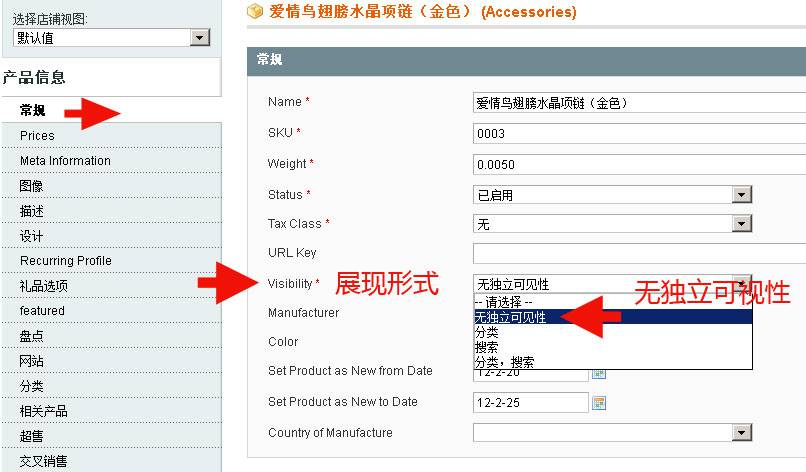The image size is (806, 472).
Task: Open the 相关产品 tab
Action: pyautogui.click(x=112, y=411)
